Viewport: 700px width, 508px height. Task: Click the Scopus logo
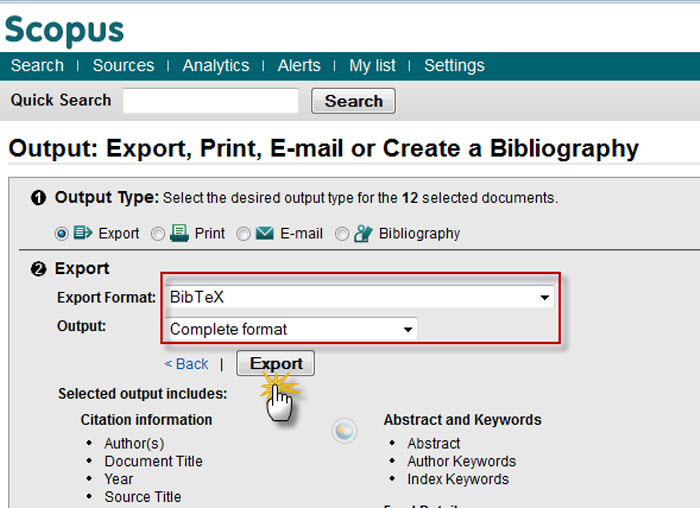64,30
